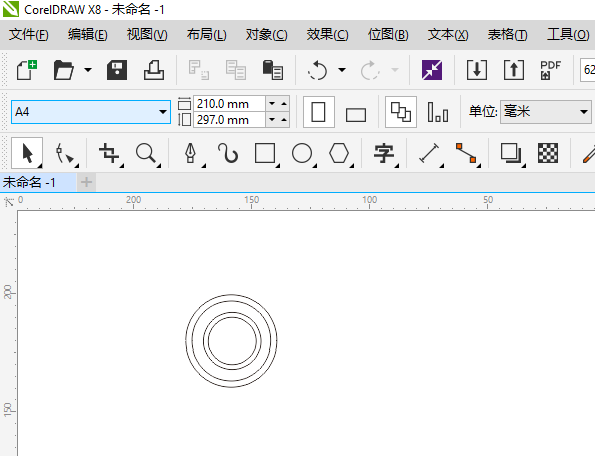Click the Import button

coord(477,70)
